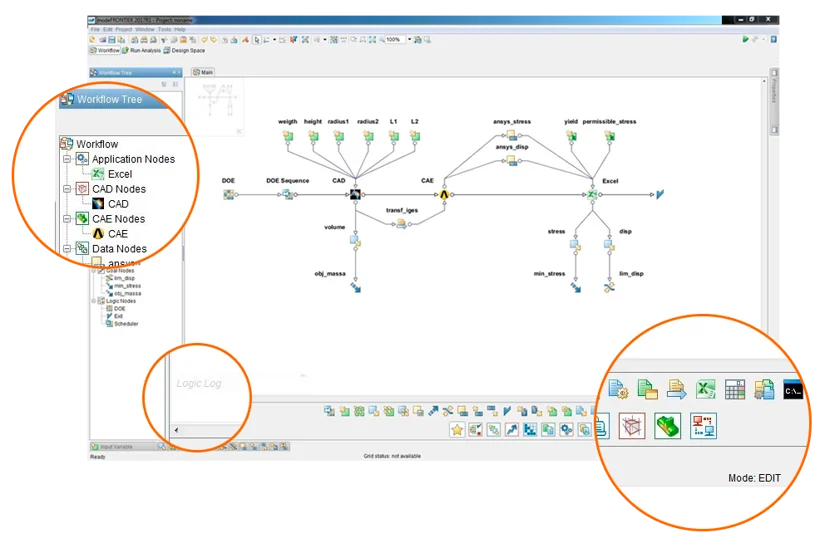This screenshot has height=548, width=825.
Task: Click the green run project arrow
Action: coord(745,39)
